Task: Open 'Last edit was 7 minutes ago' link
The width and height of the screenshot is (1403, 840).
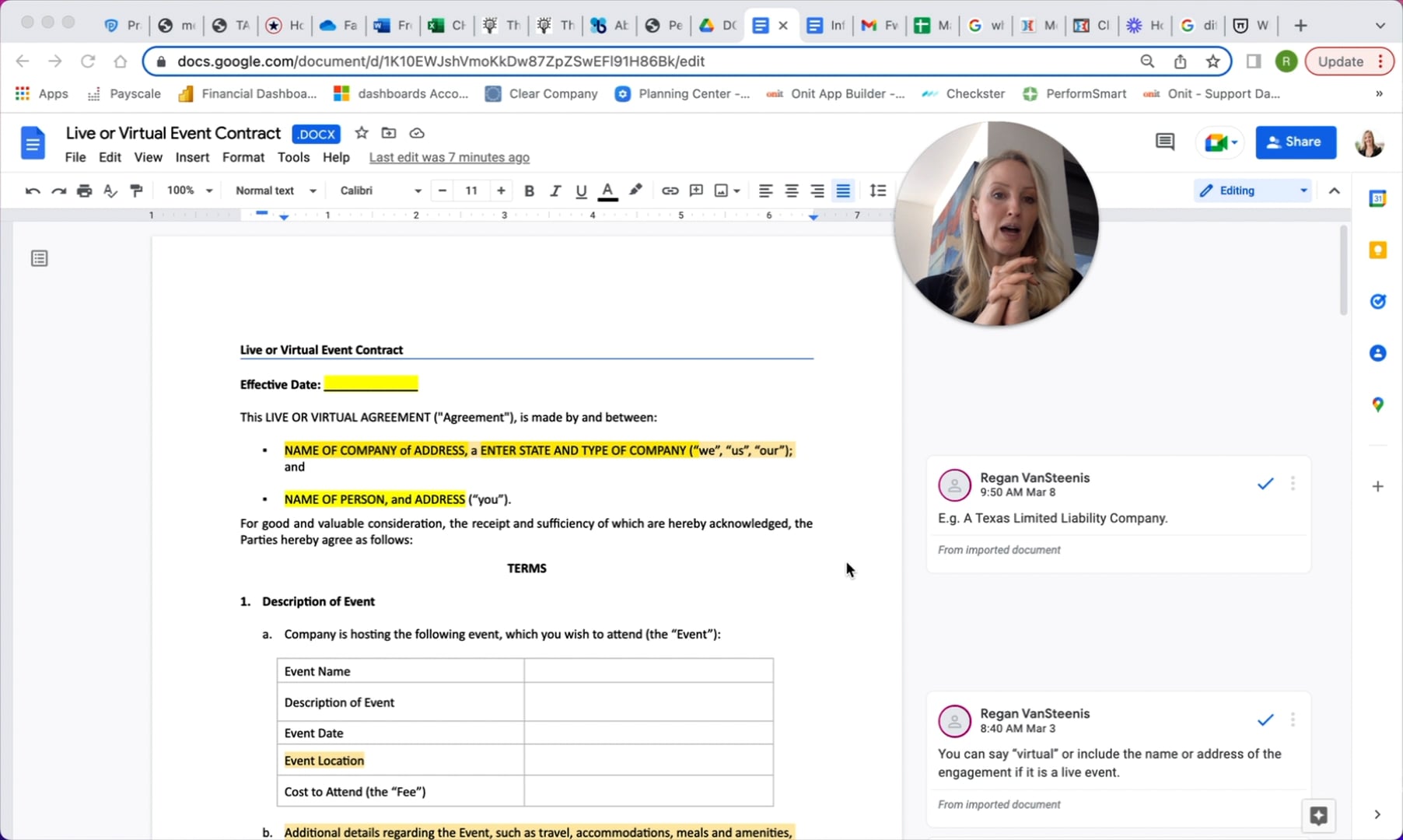Action: [450, 157]
